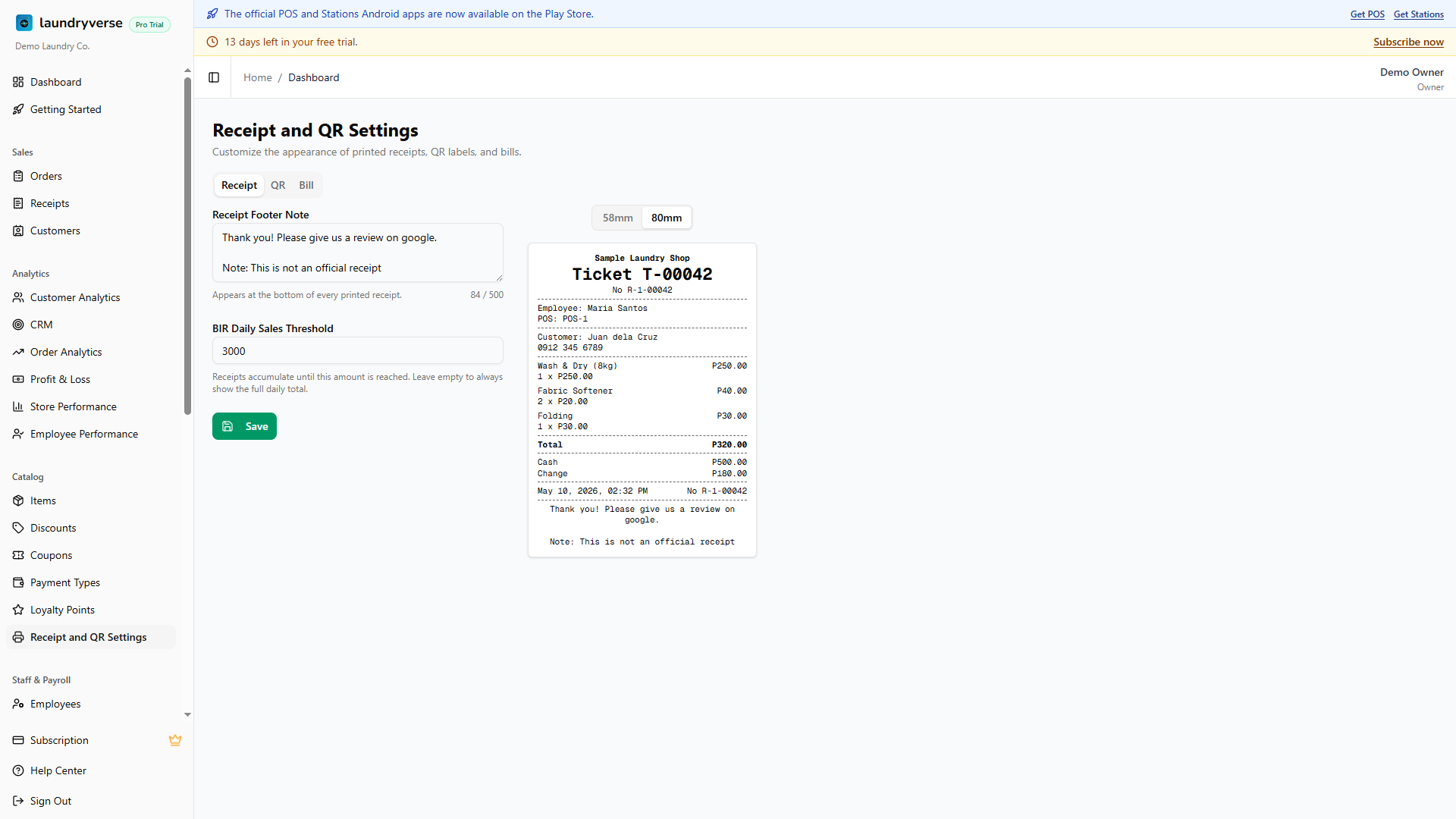
Task: Select the 58mm paper width
Action: 617,218
